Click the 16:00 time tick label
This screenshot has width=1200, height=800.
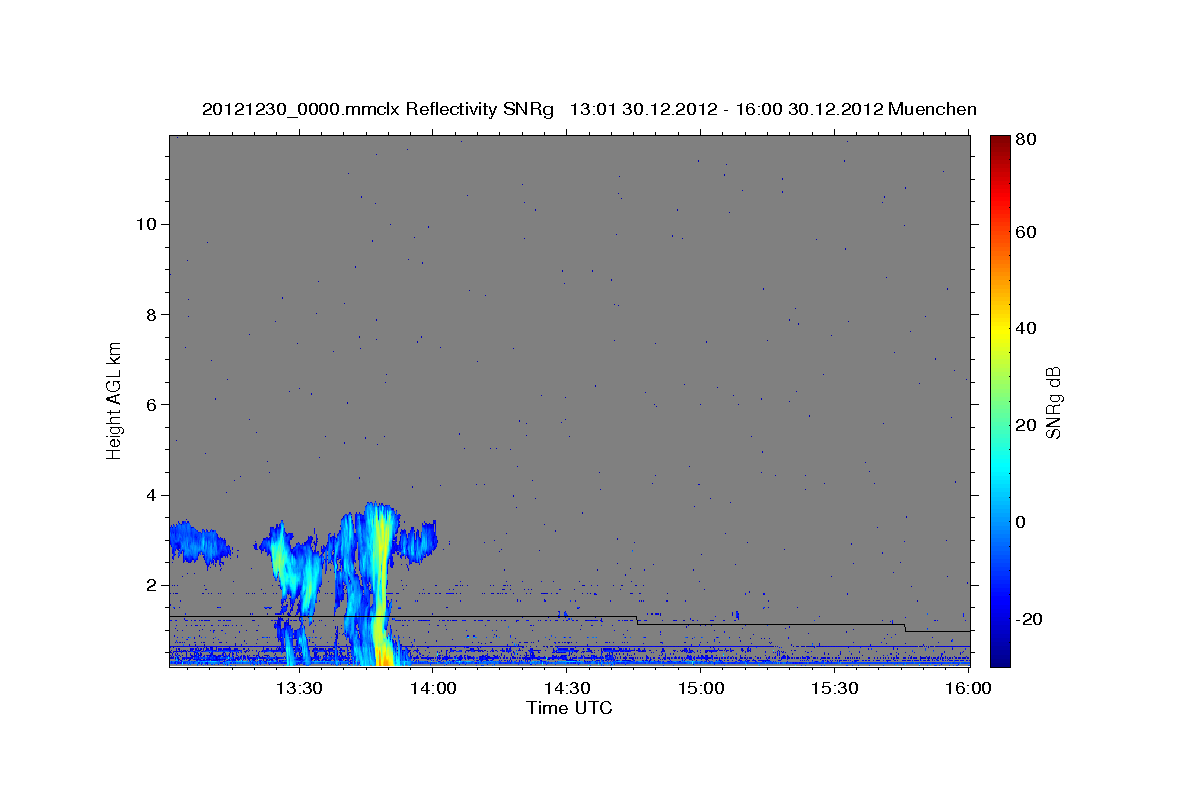click(968, 688)
